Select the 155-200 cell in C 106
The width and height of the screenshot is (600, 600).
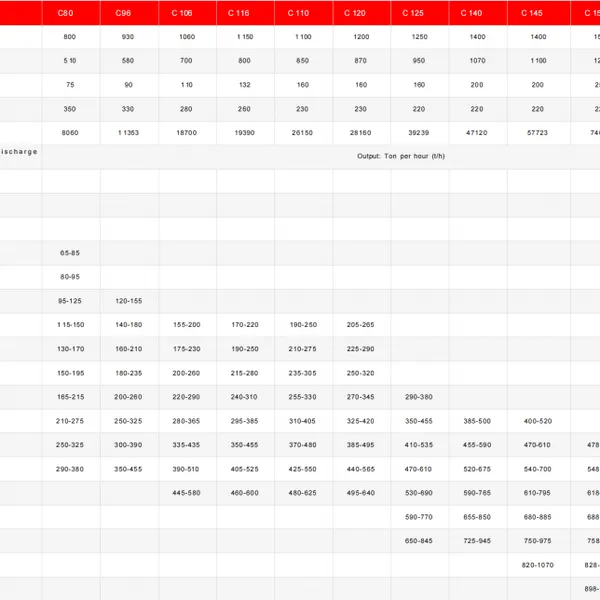point(187,325)
